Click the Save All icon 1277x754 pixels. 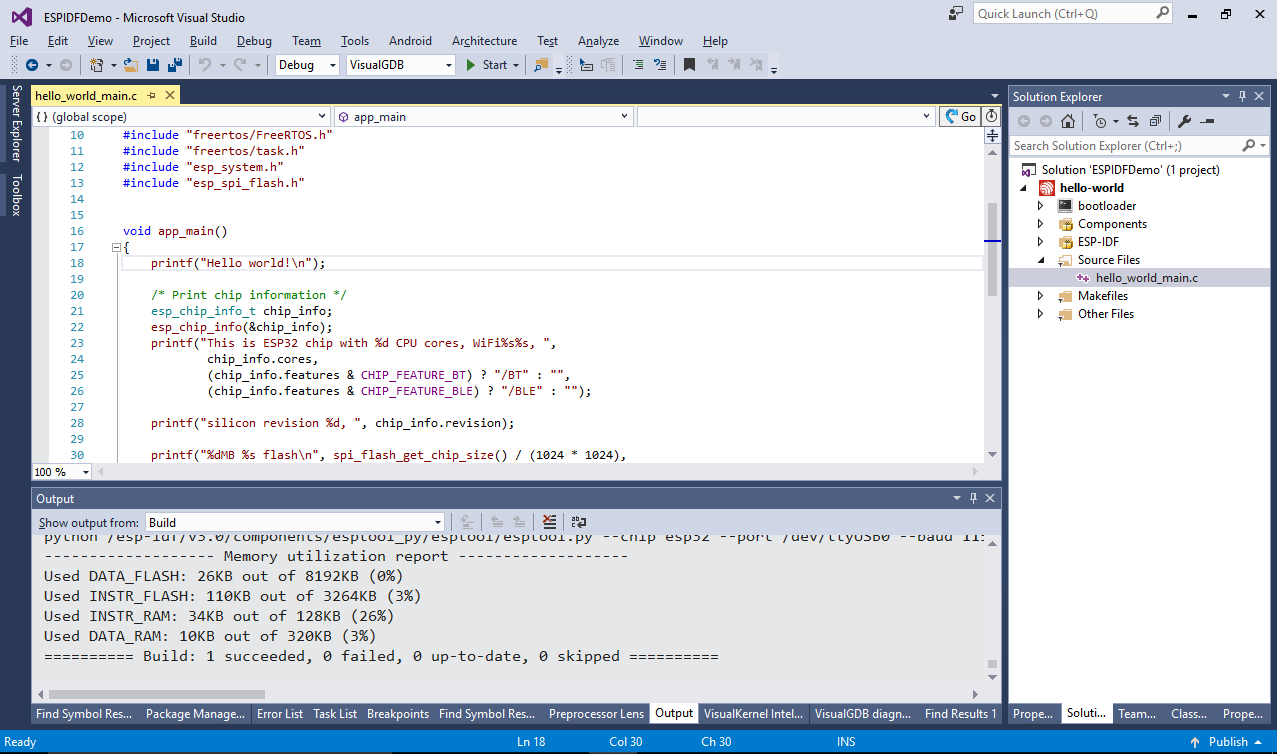175,65
